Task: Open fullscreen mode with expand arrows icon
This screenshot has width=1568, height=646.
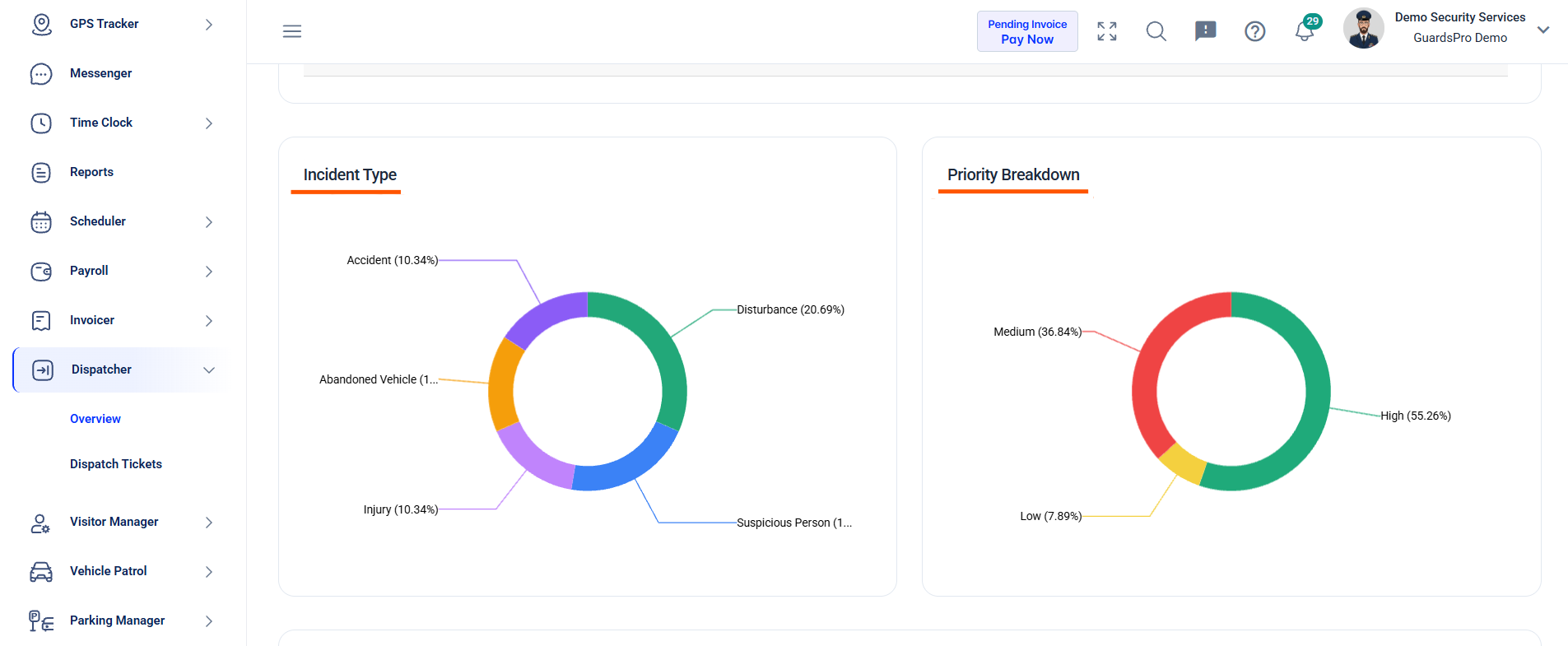Action: [x=1107, y=31]
